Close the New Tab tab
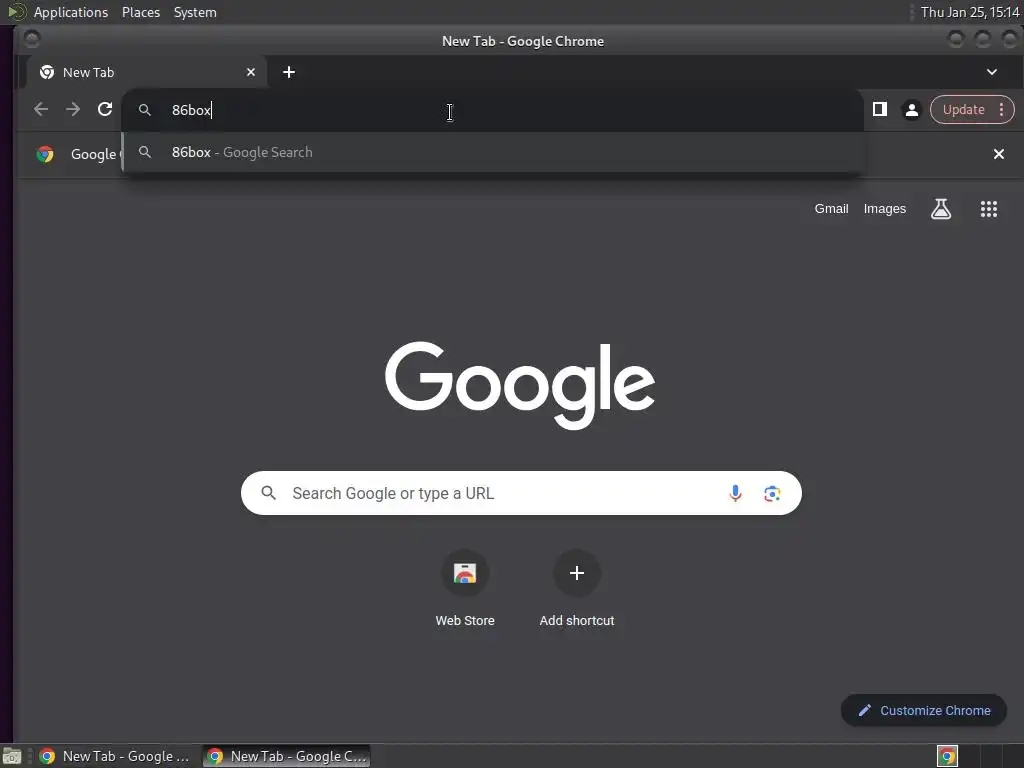Viewport: 1024px width, 768px height. click(x=251, y=72)
